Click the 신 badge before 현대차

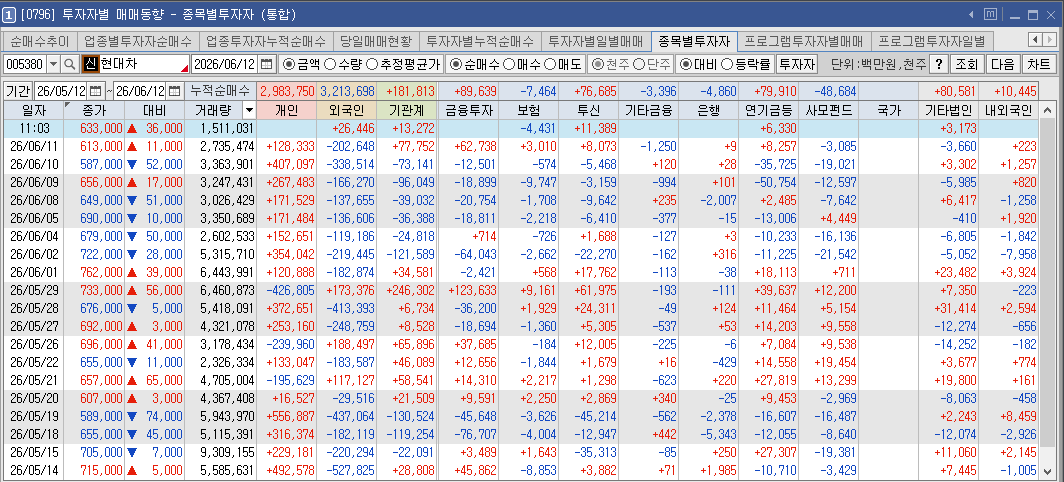click(90, 64)
